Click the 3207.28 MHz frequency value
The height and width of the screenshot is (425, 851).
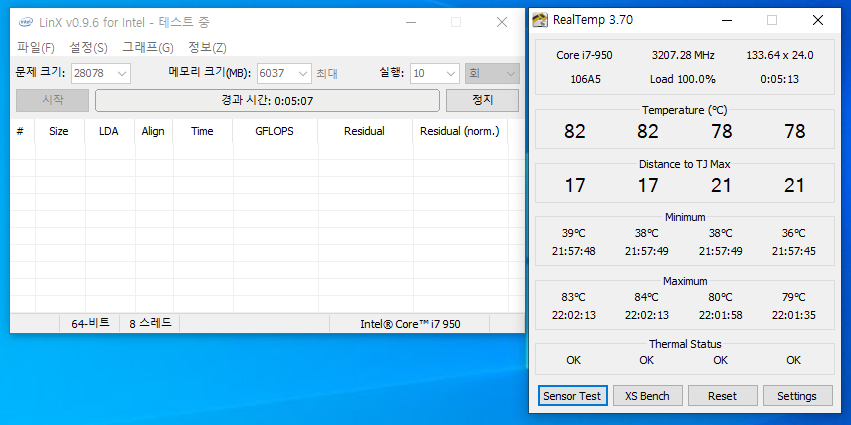tap(683, 55)
